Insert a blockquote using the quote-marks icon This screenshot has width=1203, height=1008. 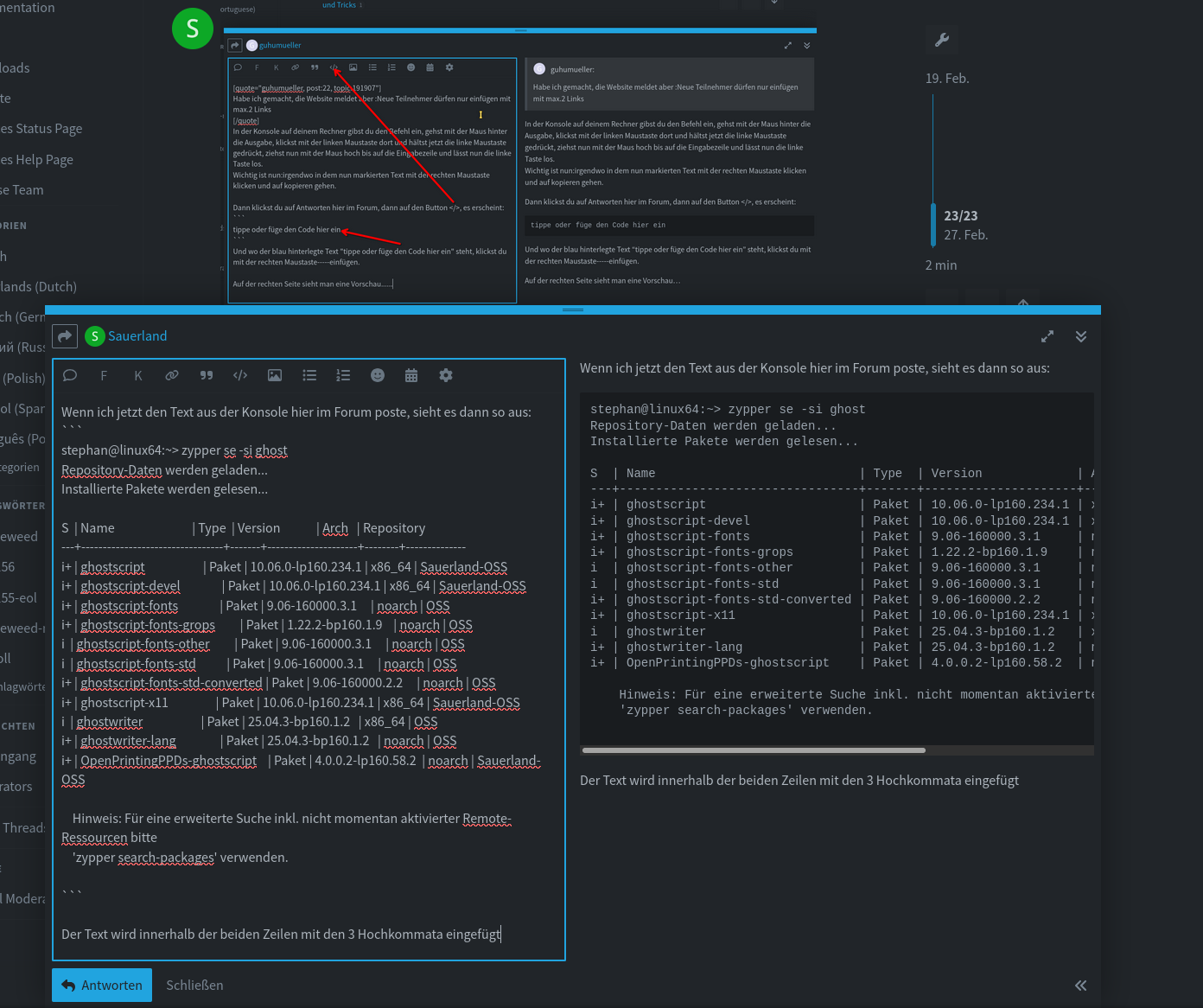coord(207,375)
